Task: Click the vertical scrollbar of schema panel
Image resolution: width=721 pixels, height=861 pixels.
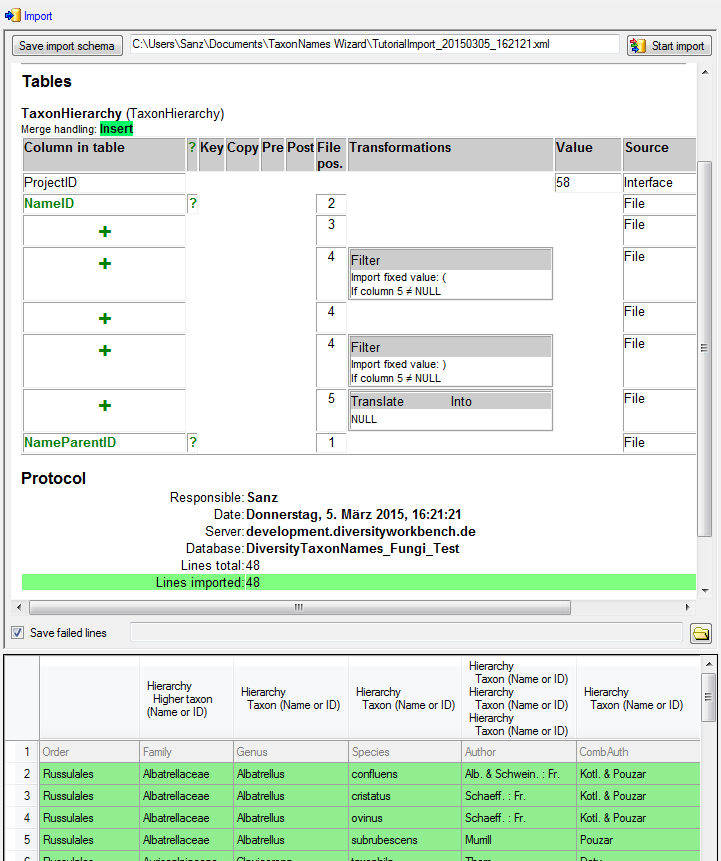Action: (704, 348)
